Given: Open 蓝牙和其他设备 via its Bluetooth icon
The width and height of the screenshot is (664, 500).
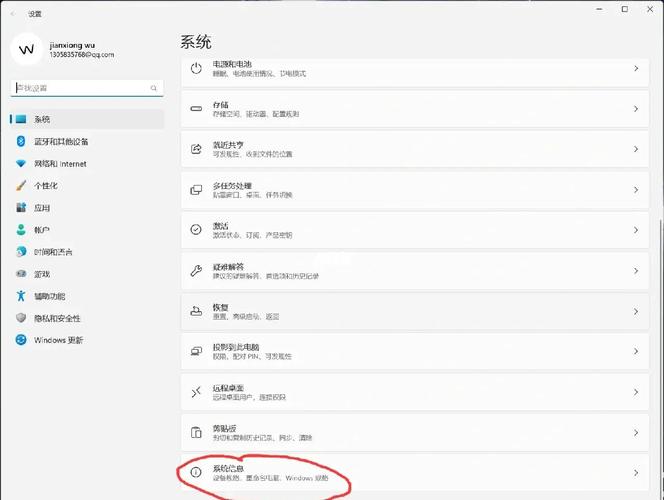Looking at the screenshot, I should click(x=21, y=141).
